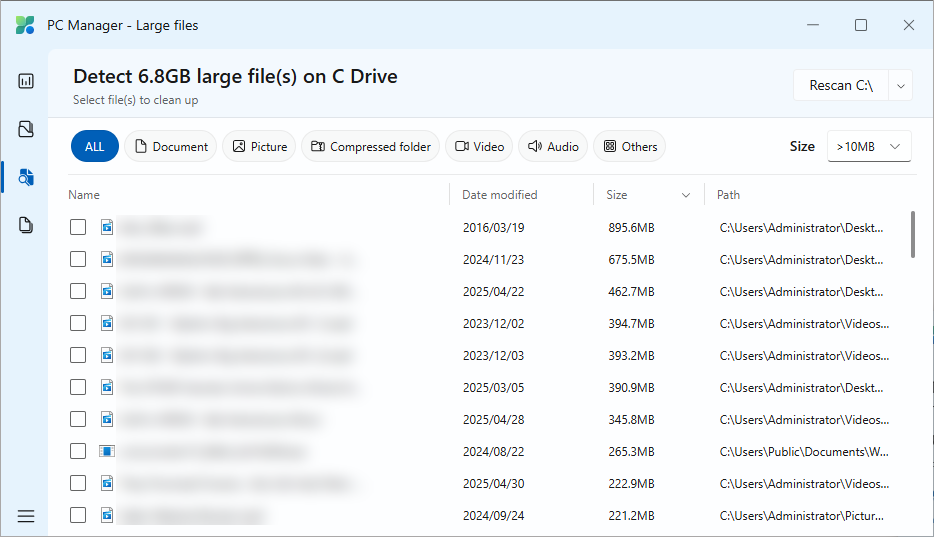Click the PC Manager logo in title bar
The width and height of the screenshot is (934, 537).
tap(25, 25)
